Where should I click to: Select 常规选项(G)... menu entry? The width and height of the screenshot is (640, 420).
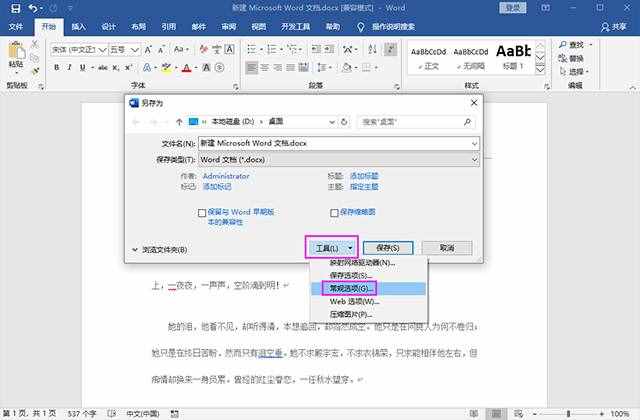coord(369,289)
